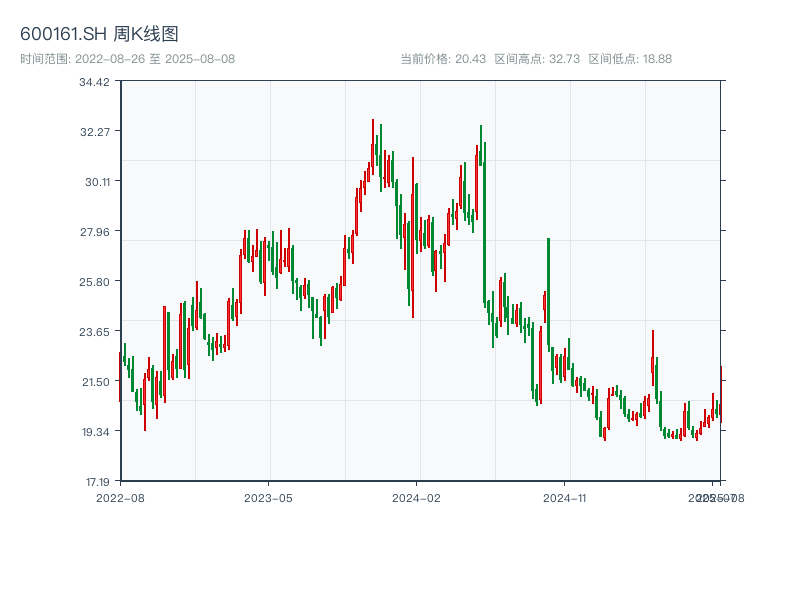
Task: Click the interval high label 区间高点: 32.73
Action: click(x=537, y=59)
